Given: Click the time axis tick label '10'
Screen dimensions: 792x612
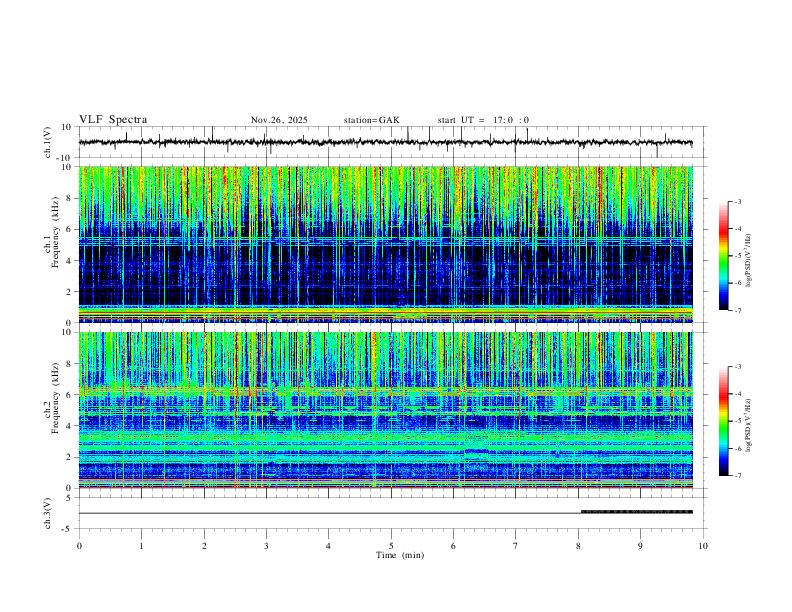Looking at the screenshot, I should tap(703, 546).
